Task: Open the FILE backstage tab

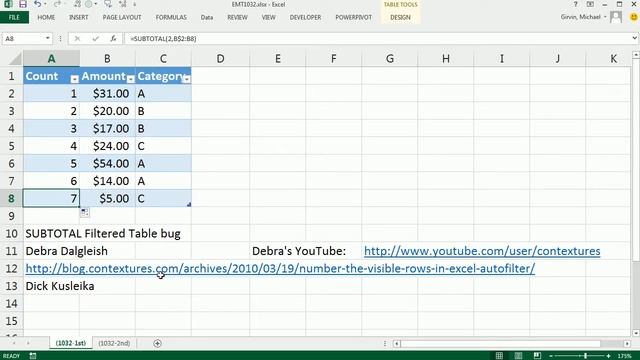Action: point(14,18)
